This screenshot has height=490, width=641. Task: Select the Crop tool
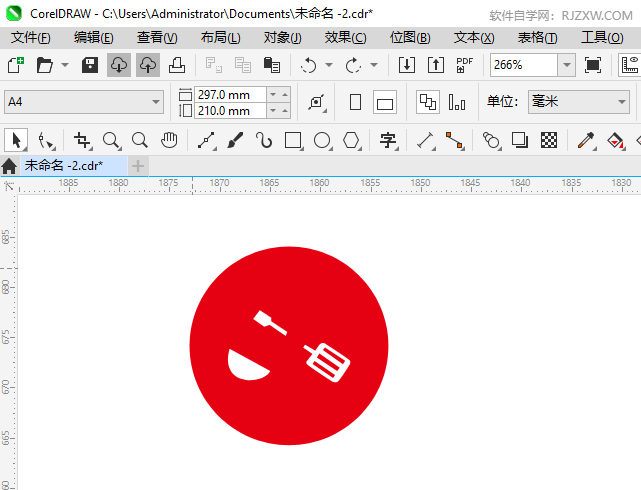tap(83, 141)
